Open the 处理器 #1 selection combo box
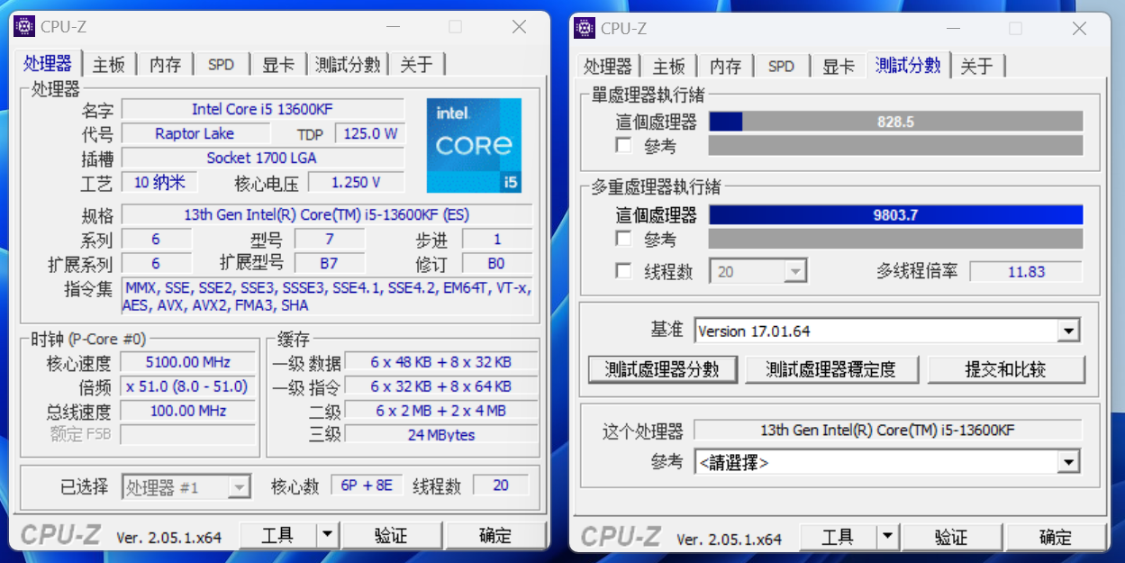Screen dimensions: 1125x563 pos(187,487)
